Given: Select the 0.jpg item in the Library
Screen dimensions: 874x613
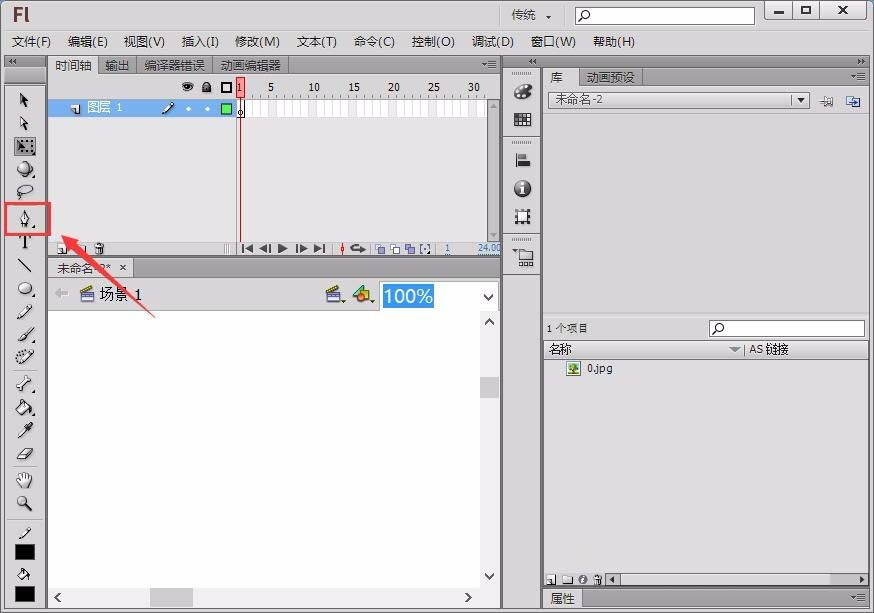Looking at the screenshot, I should tap(597, 368).
